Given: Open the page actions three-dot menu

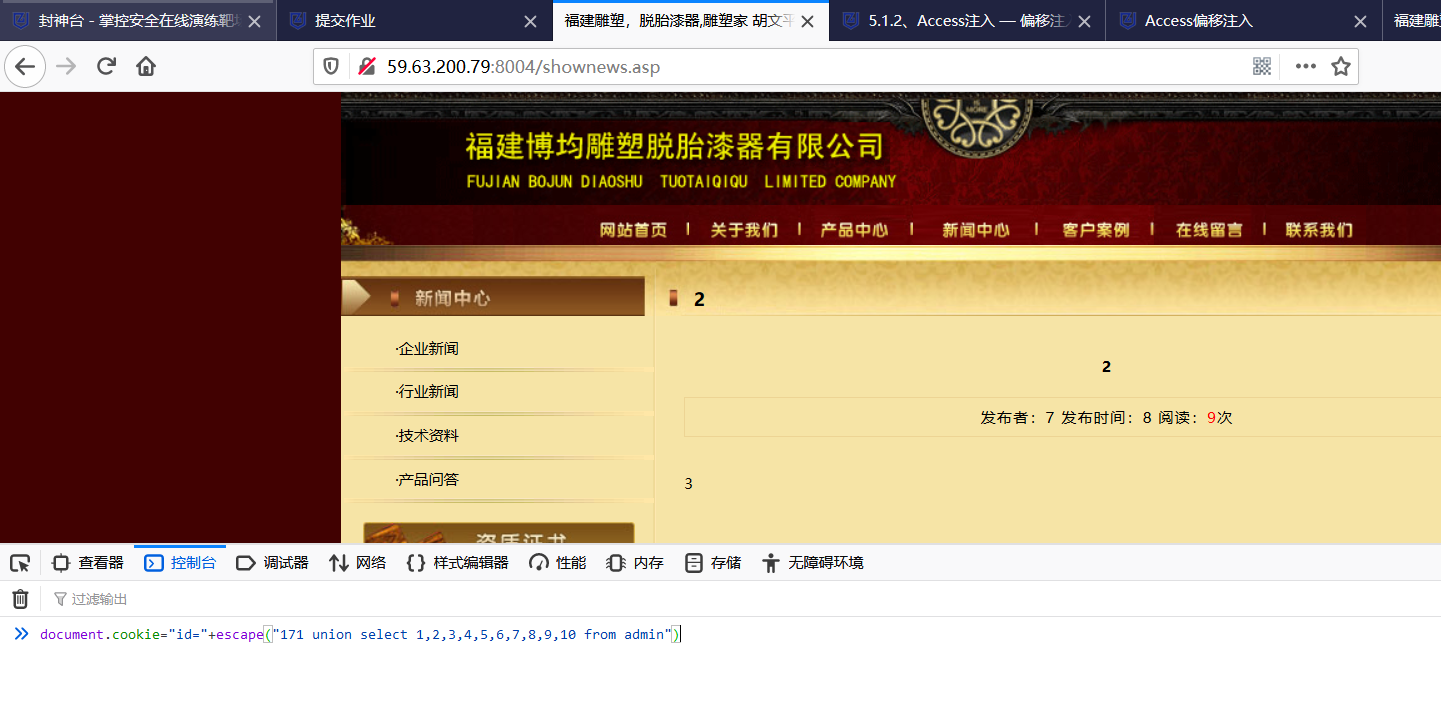Looking at the screenshot, I should (x=1306, y=66).
